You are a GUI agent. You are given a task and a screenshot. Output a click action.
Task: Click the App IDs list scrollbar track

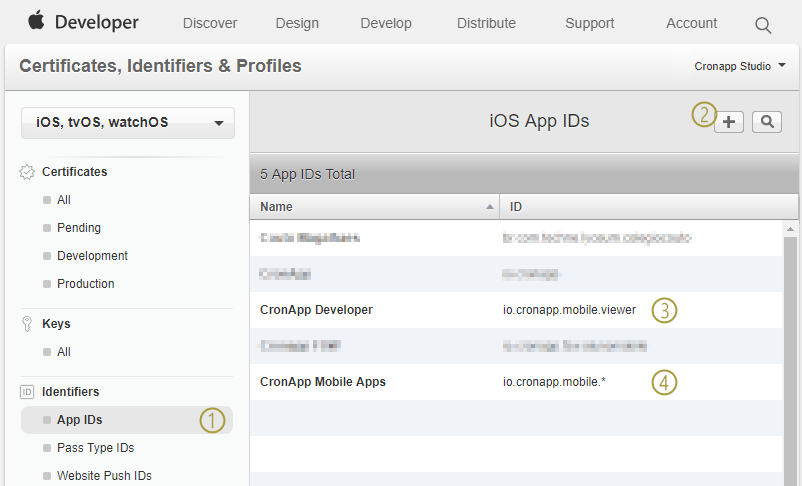tap(790, 361)
